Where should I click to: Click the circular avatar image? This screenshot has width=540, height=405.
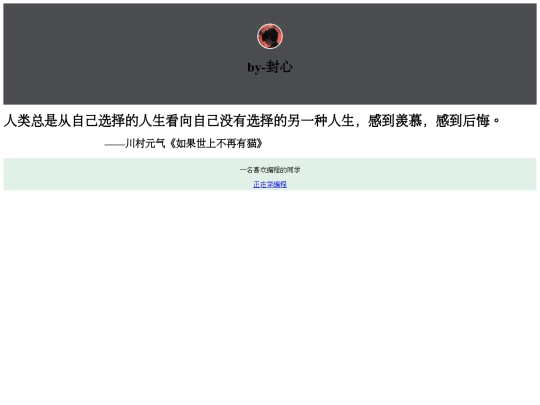270,36
